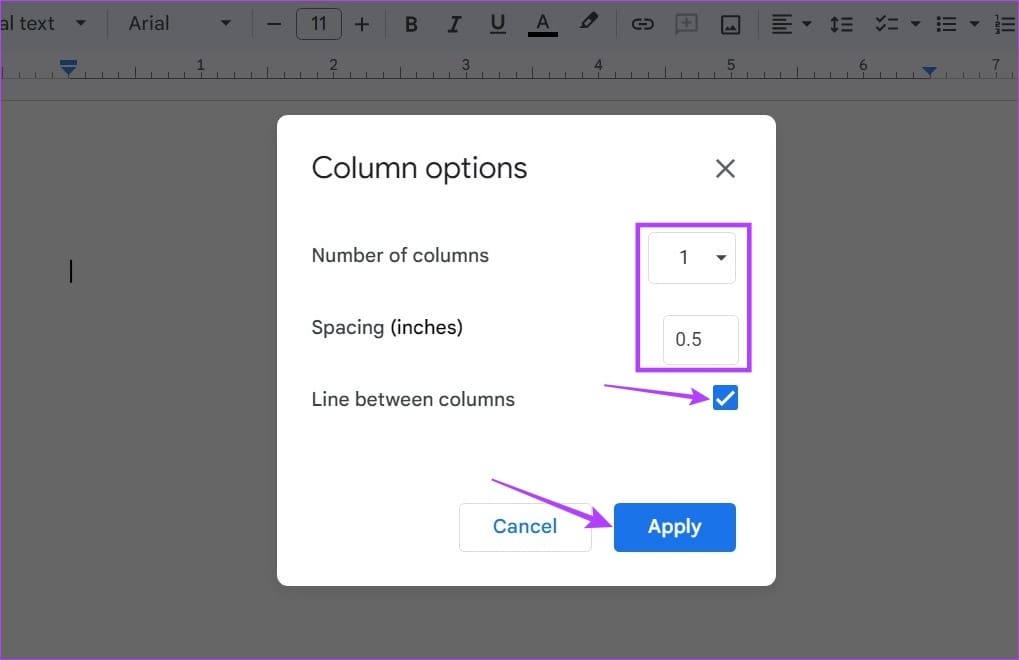Click the left indent marker on ruler

pos(68,66)
